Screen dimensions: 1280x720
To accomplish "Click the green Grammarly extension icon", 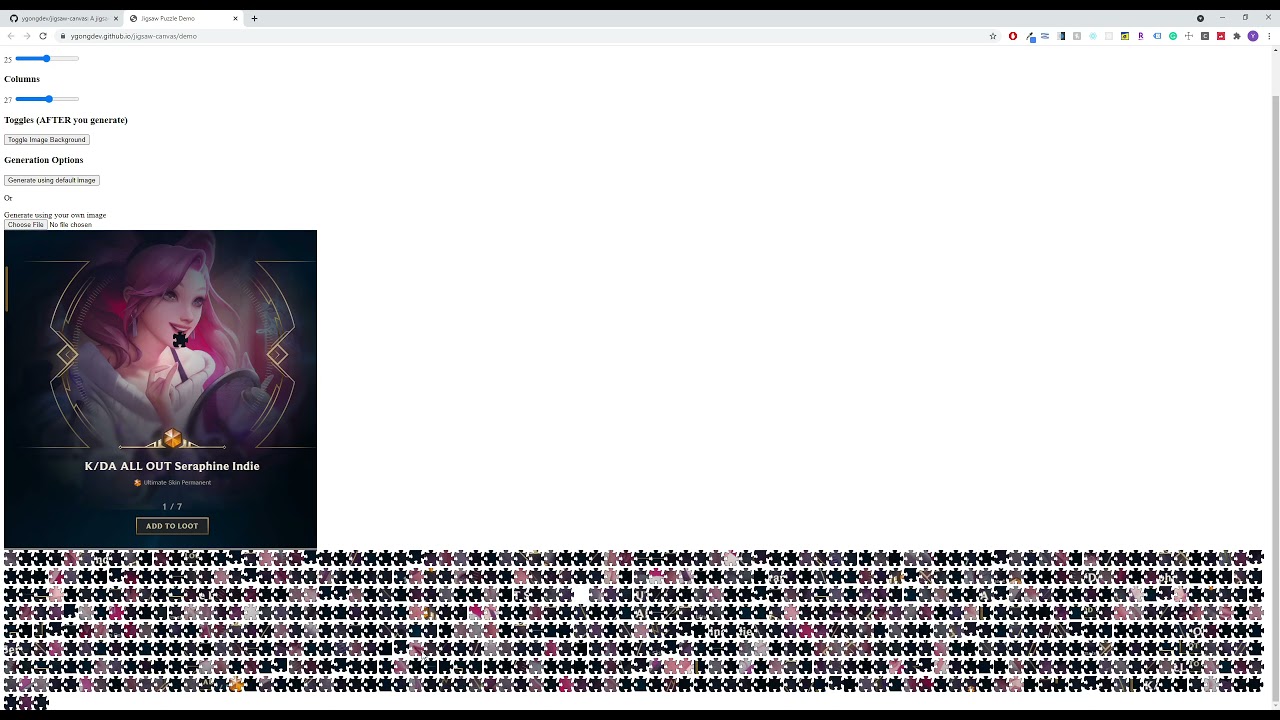I will [1173, 36].
